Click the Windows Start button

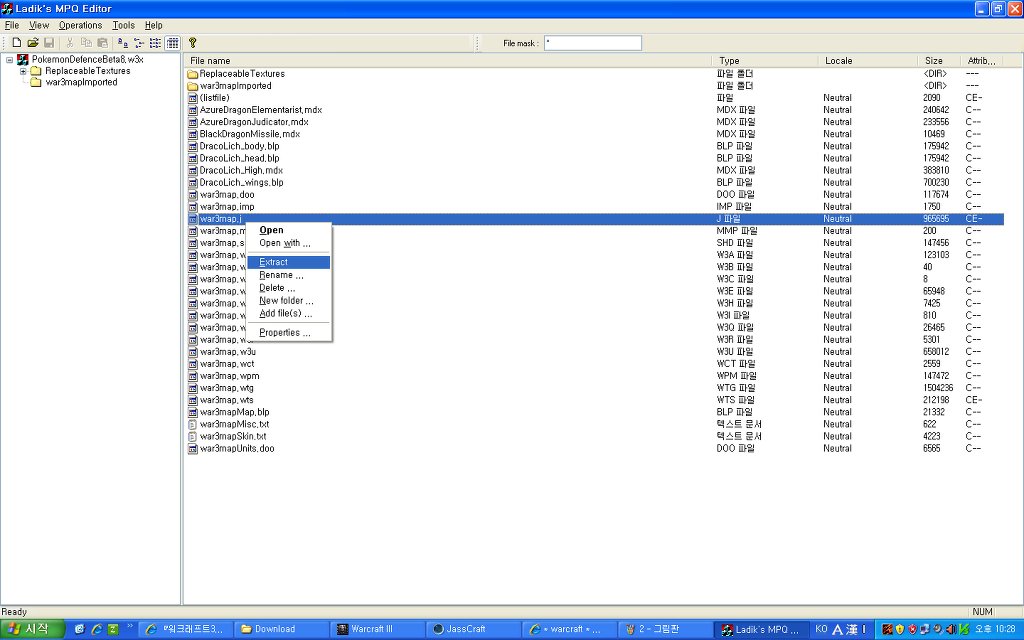31,630
